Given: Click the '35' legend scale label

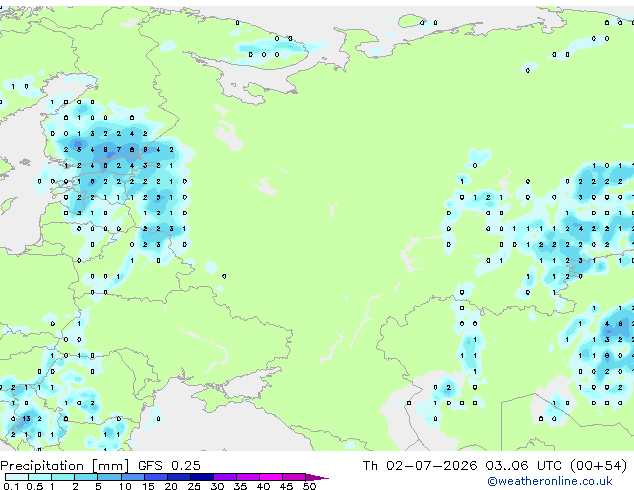Looking at the screenshot, I should point(240,486).
